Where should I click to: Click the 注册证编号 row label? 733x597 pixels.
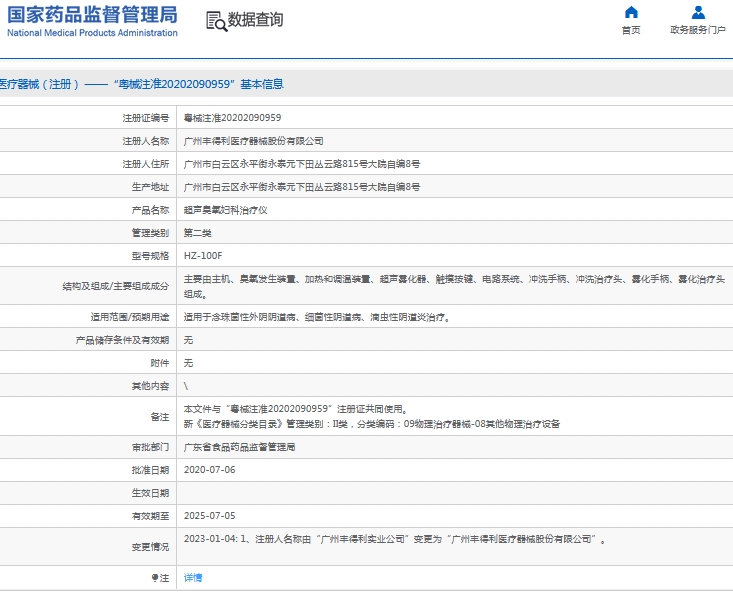145,118
